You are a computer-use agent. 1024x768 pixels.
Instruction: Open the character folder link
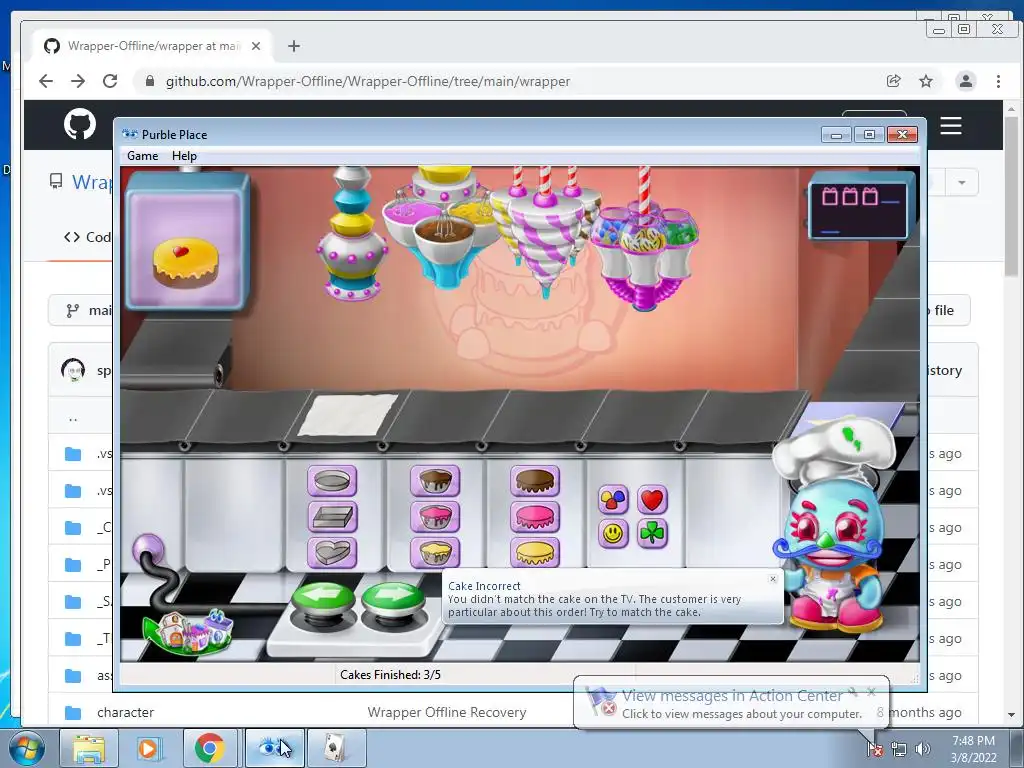125,712
